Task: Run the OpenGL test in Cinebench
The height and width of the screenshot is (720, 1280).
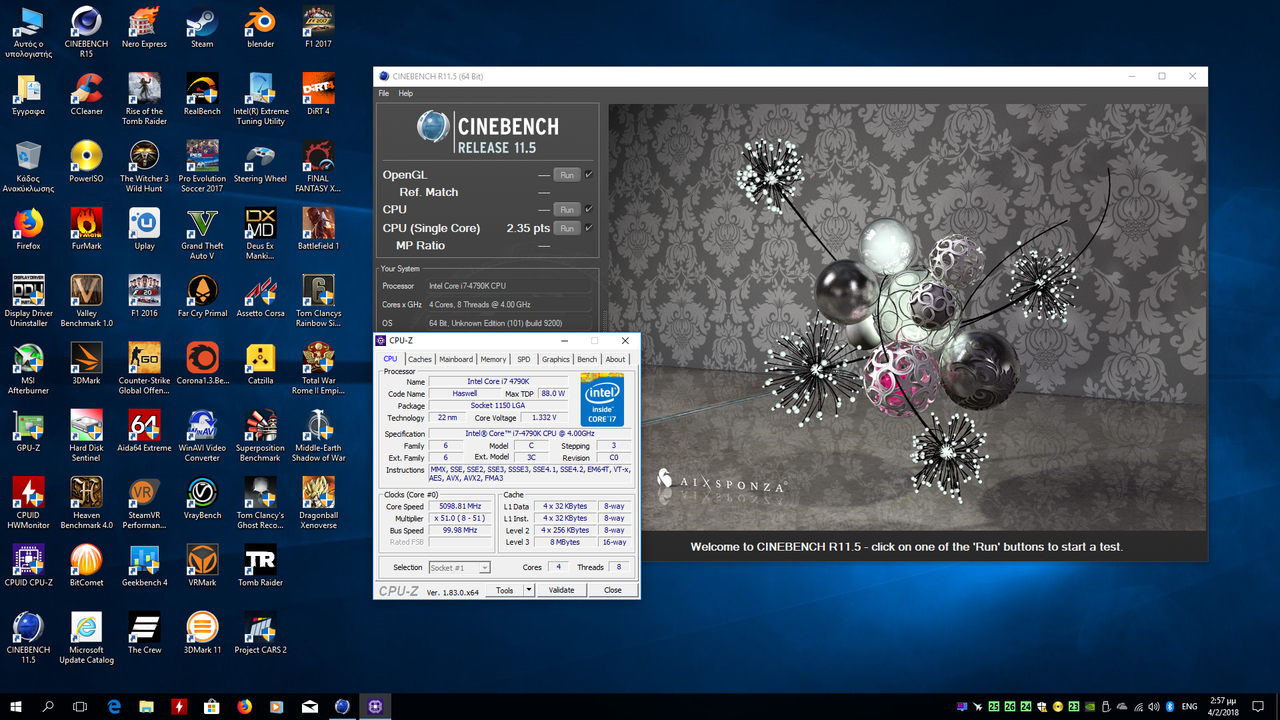Action: pyautogui.click(x=567, y=174)
